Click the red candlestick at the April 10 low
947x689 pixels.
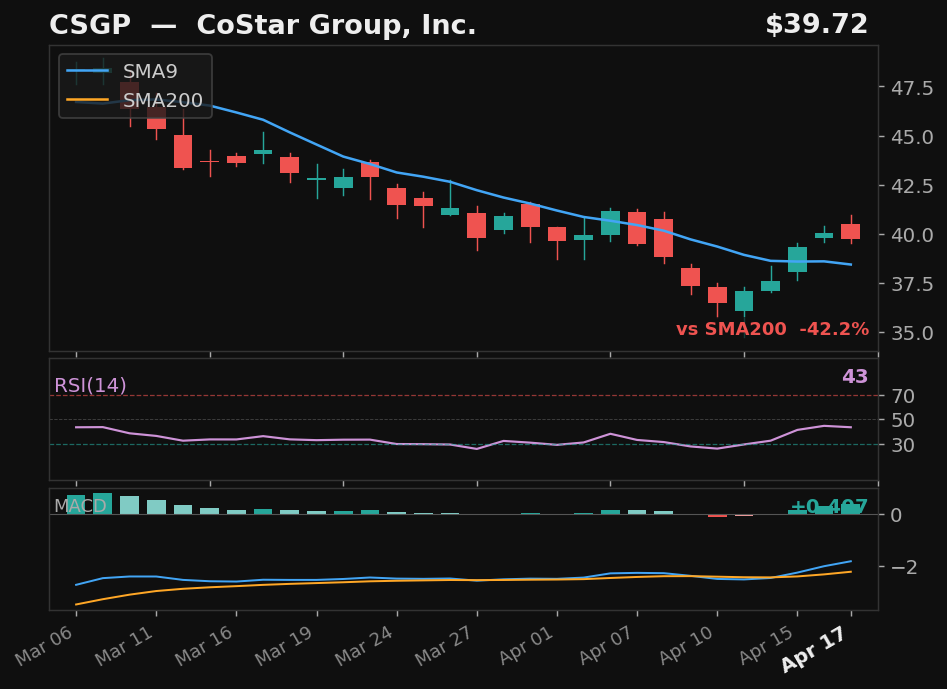click(x=718, y=296)
